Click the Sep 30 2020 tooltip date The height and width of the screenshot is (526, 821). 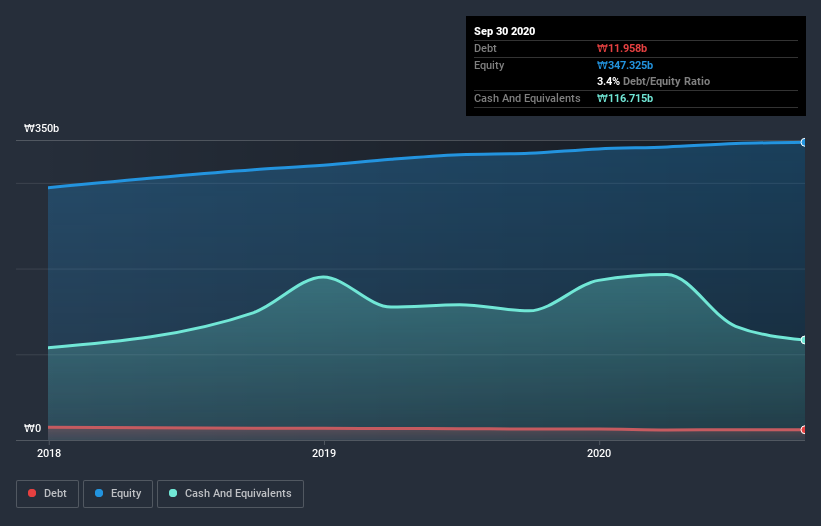tap(504, 31)
